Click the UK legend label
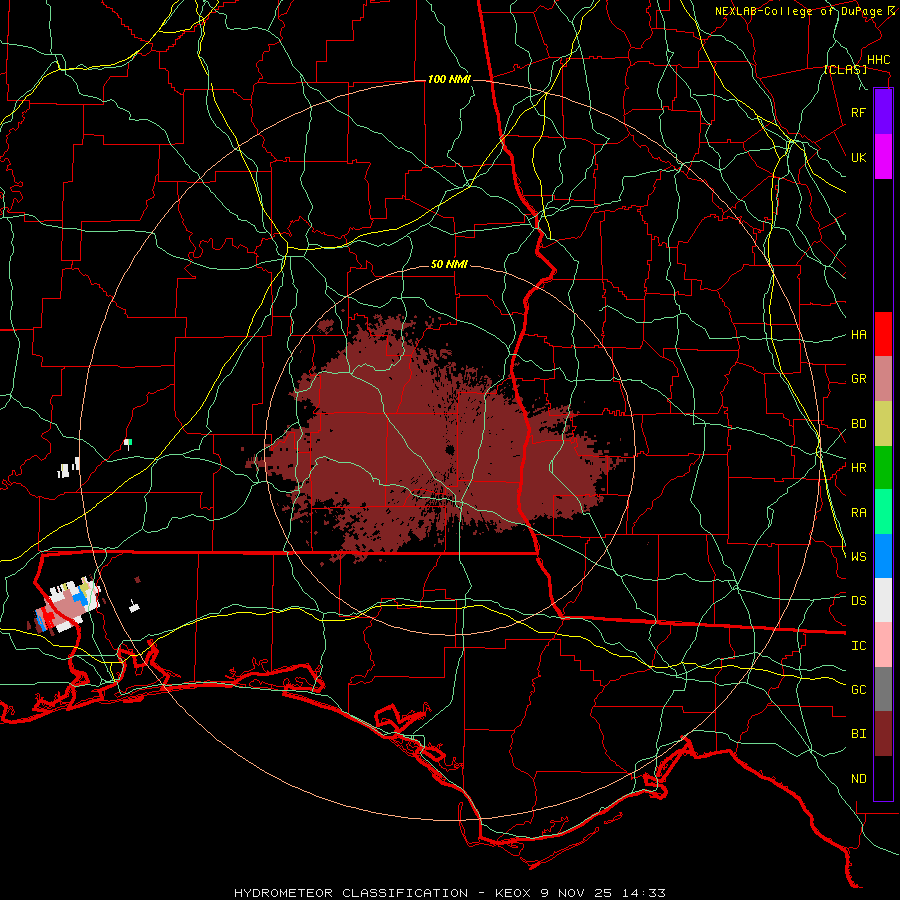 [x=858, y=157]
